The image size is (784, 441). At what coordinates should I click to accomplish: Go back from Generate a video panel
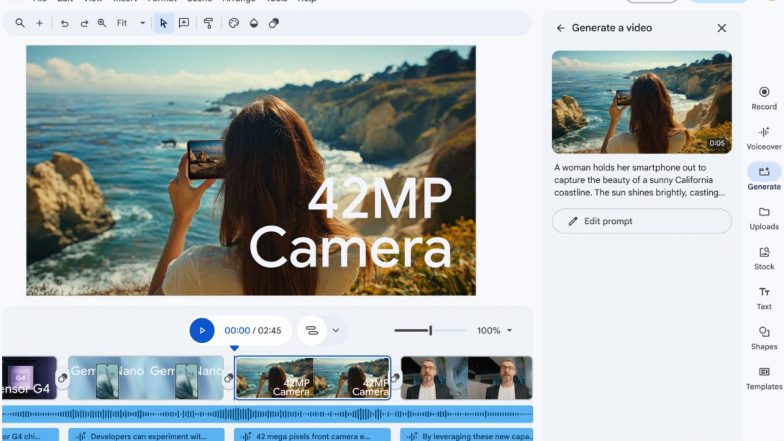click(x=560, y=28)
